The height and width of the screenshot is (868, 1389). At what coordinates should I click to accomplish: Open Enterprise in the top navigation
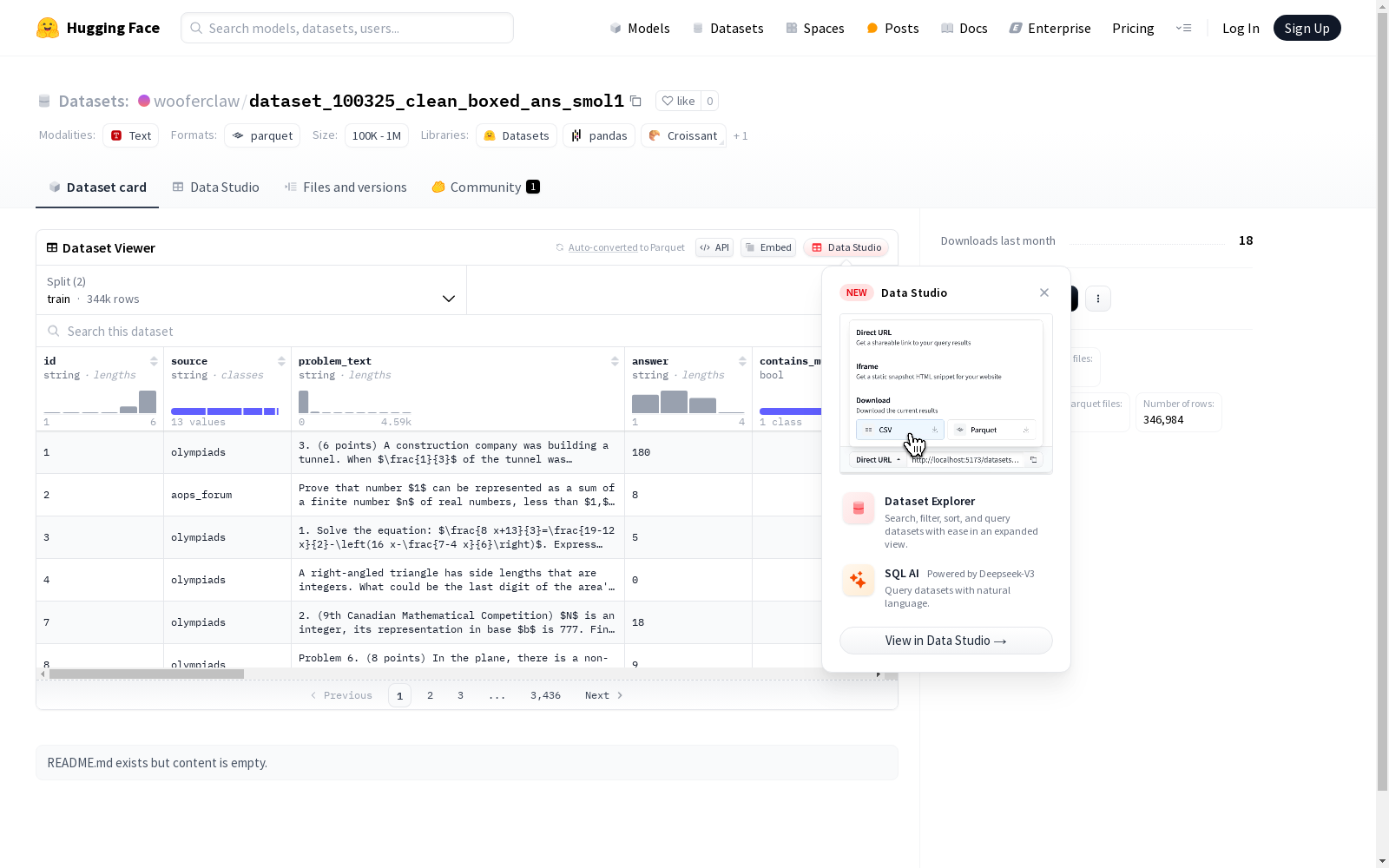[1050, 28]
